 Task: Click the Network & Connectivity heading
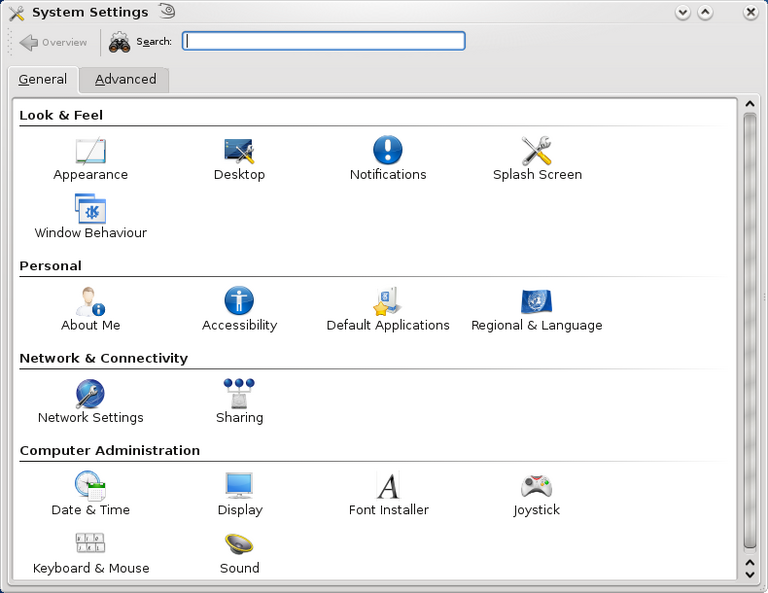pos(103,358)
